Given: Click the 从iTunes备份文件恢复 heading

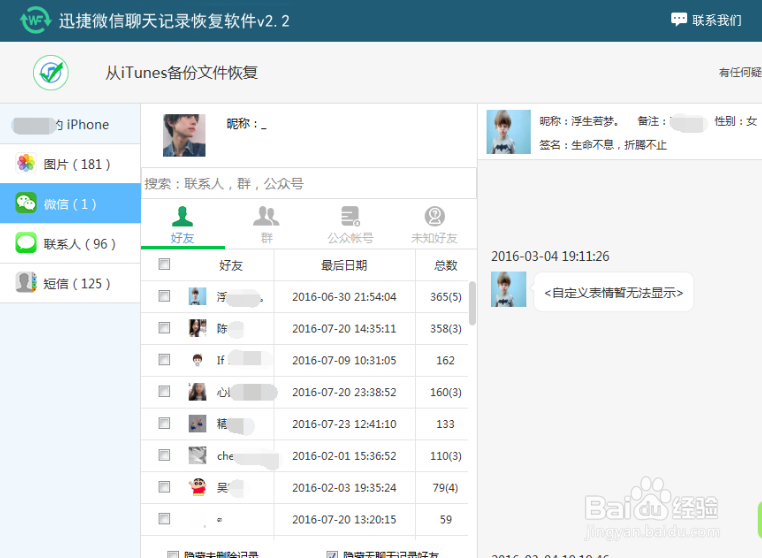Looking at the screenshot, I should (x=181, y=72).
